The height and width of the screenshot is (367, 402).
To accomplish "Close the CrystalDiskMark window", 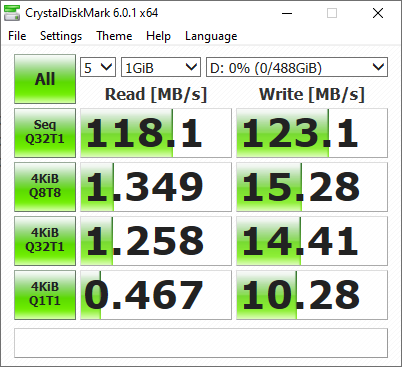I will tap(378, 13).
